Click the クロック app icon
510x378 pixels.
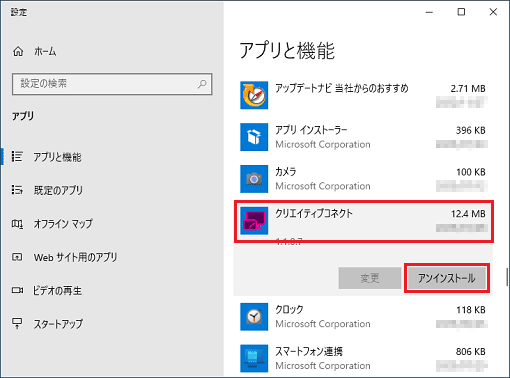[254, 317]
